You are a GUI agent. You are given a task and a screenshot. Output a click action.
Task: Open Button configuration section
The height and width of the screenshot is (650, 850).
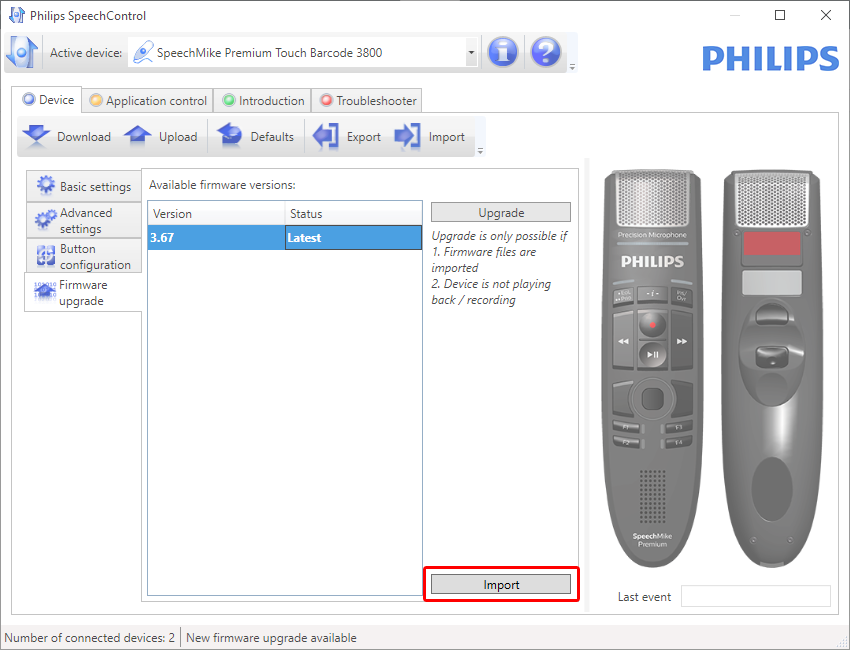pyautogui.click(x=84, y=256)
